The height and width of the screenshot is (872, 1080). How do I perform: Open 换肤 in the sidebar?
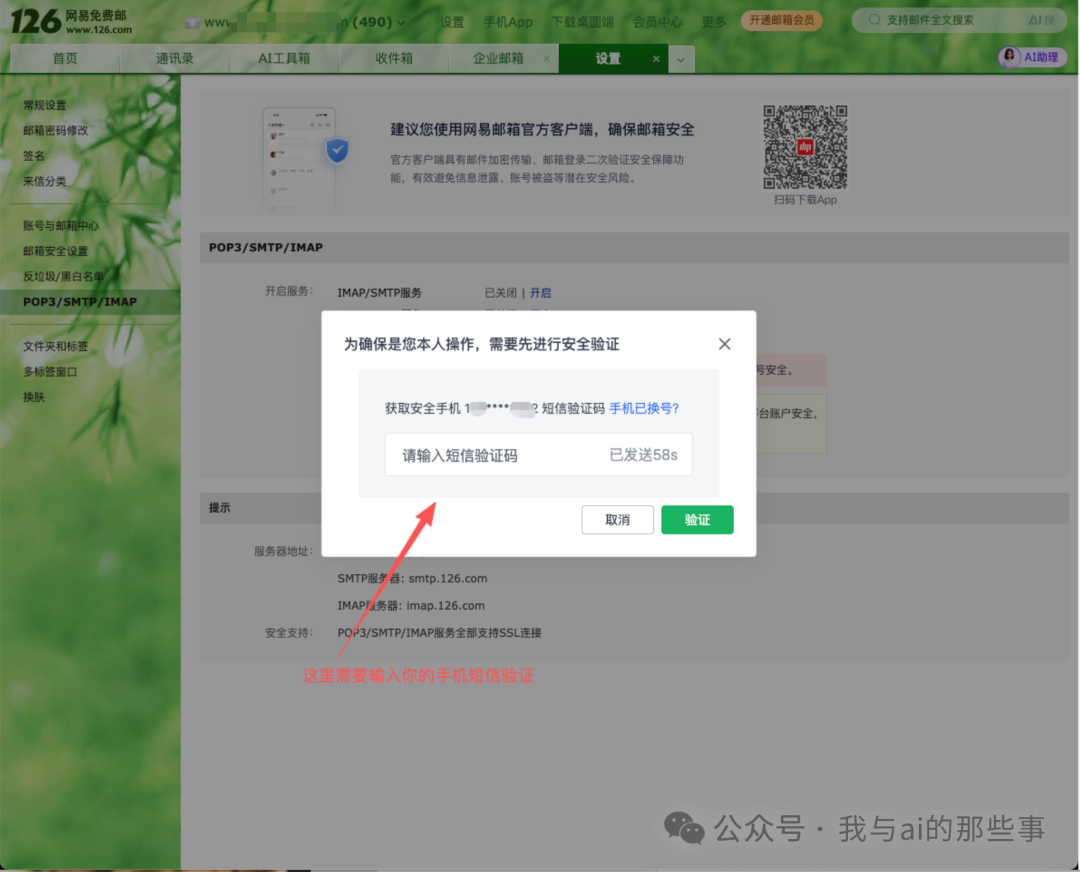click(34, 397)
